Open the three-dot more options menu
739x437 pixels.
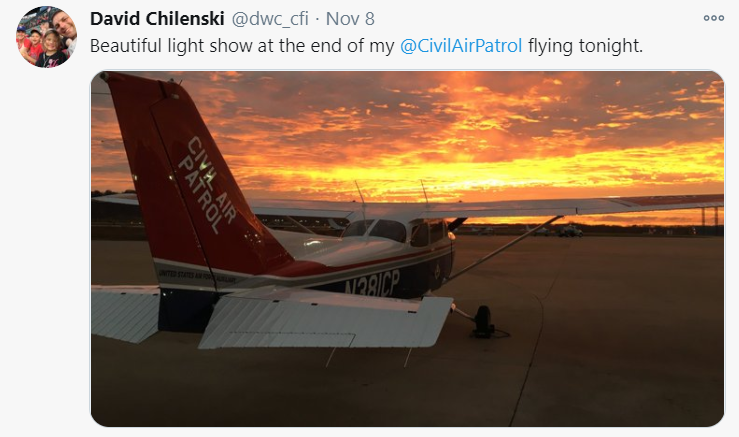[x=713, y=18]
